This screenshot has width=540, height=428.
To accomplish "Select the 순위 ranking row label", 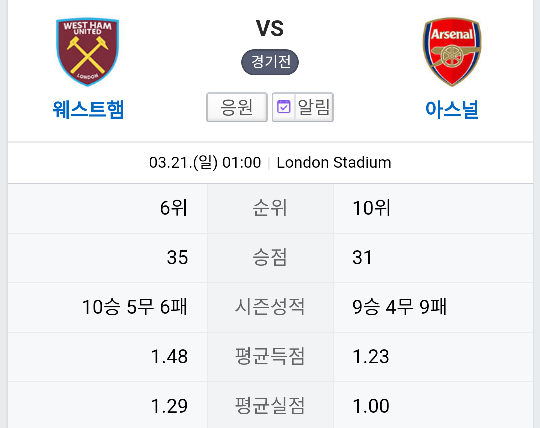I will pos(270,208).
